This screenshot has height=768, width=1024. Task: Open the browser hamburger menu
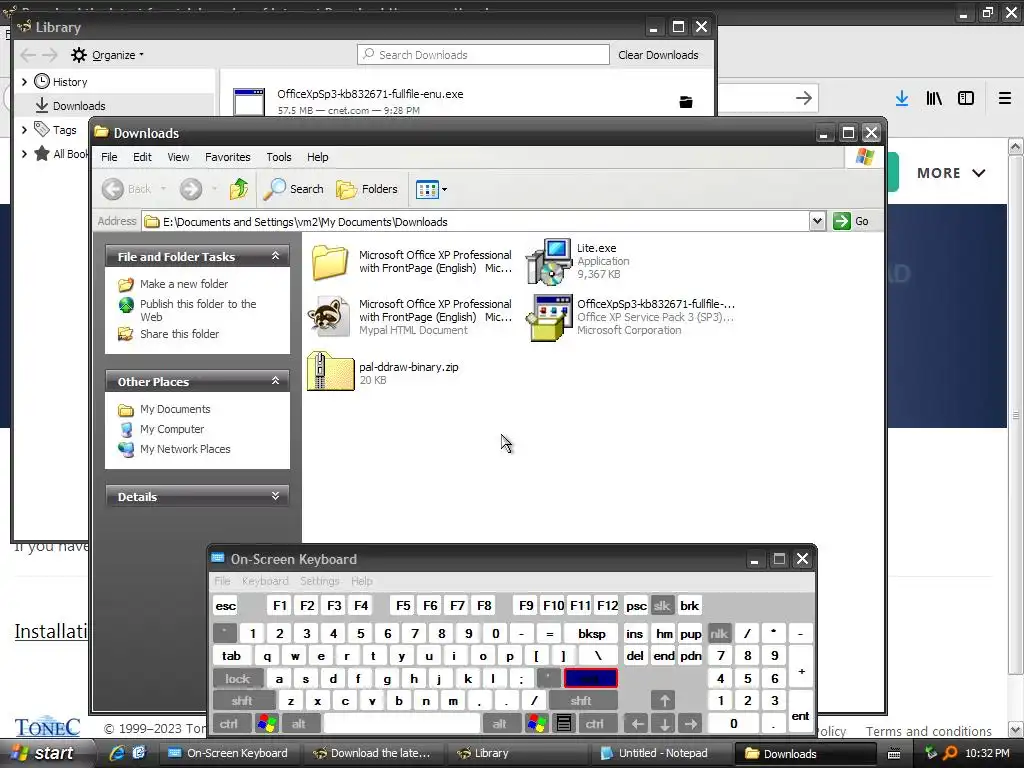(1005, 98)
